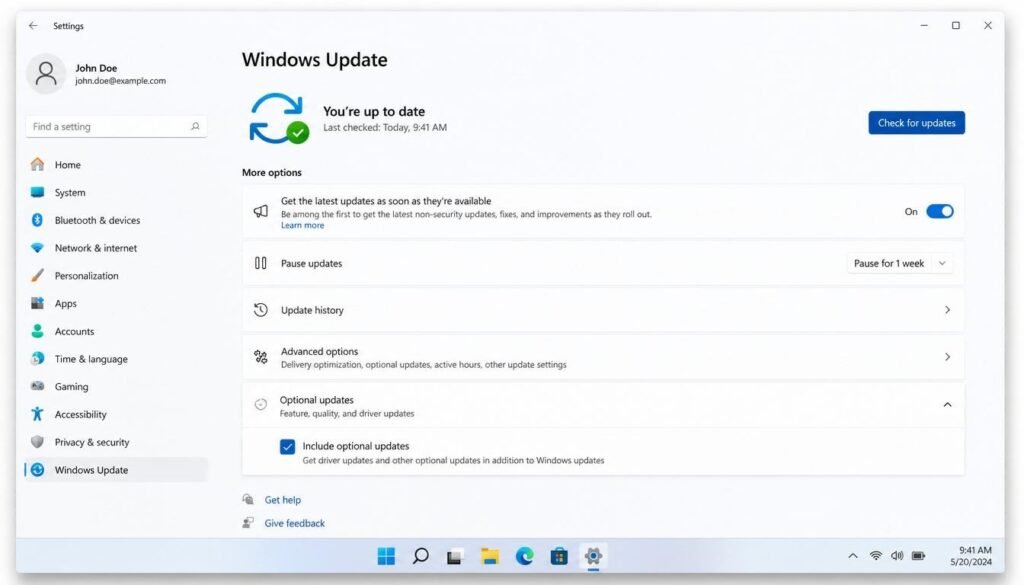Click the Give feedback link
1024x585 pixels.
tap(295, 523)
